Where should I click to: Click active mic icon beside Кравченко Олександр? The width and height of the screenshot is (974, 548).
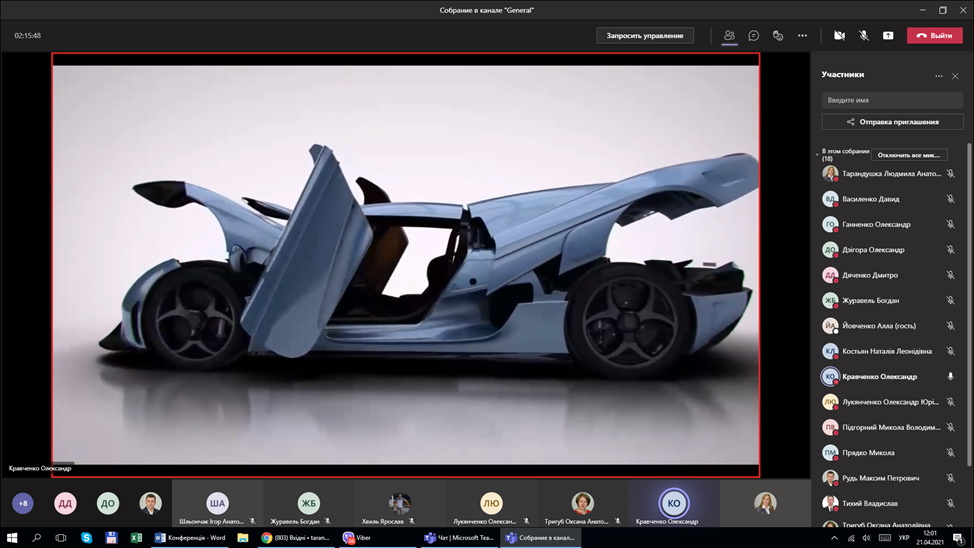click(x=950, y=377)
